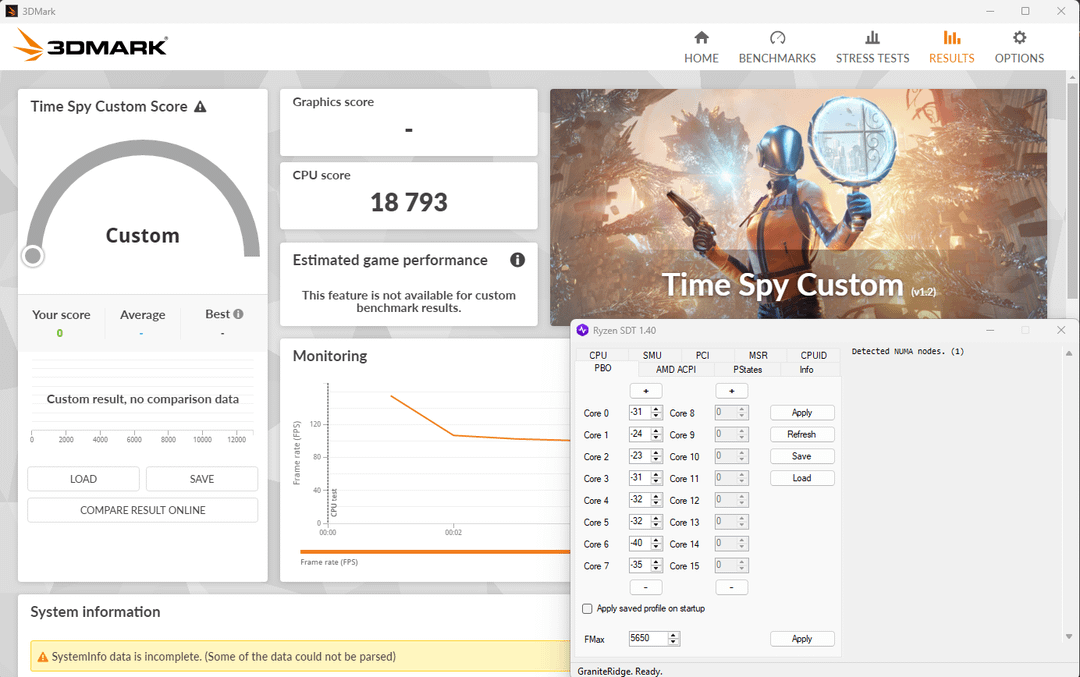Switch to the AMD ACPI tab

(x=676, y=369)
